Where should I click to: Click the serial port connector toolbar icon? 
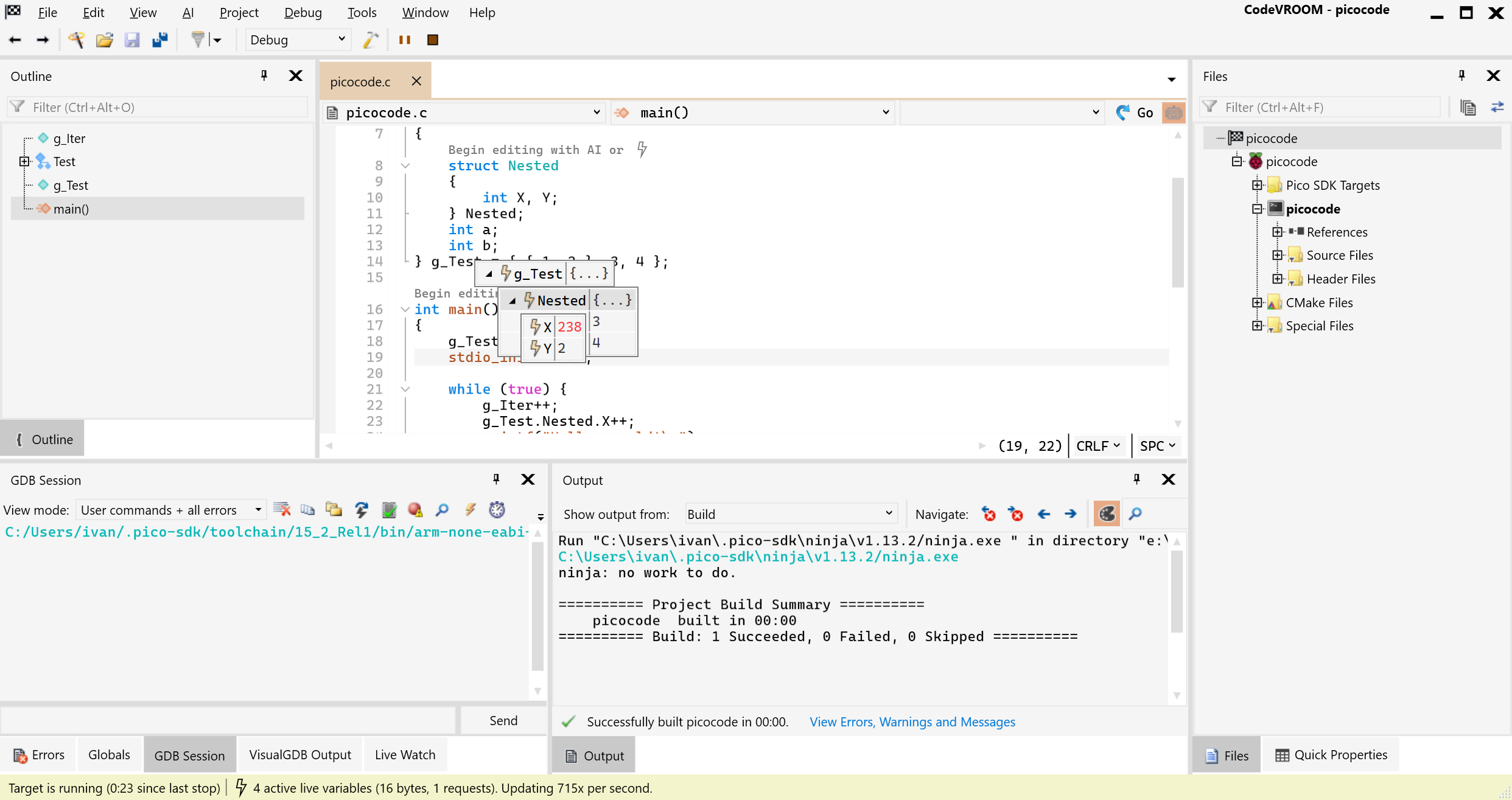pyautogui.click(x=198, y=40)
